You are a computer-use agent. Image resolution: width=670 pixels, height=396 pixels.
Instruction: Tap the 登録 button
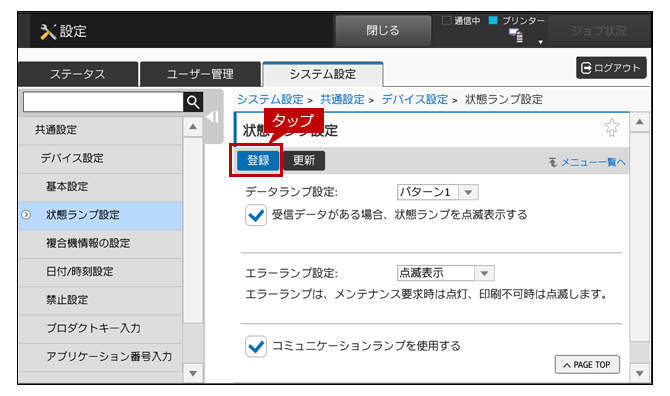coord(258,161)
